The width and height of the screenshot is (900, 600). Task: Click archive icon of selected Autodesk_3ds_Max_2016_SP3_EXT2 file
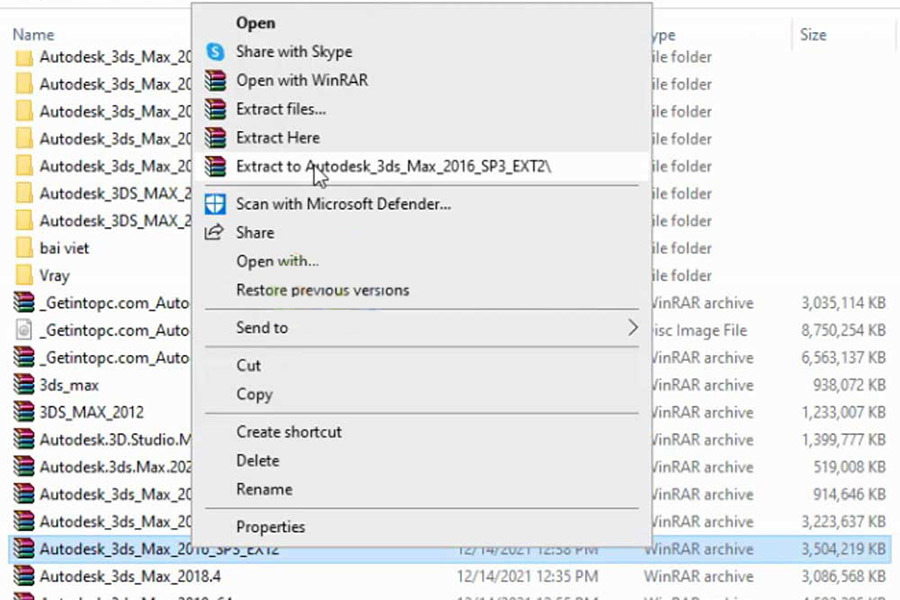click(24, 549)
